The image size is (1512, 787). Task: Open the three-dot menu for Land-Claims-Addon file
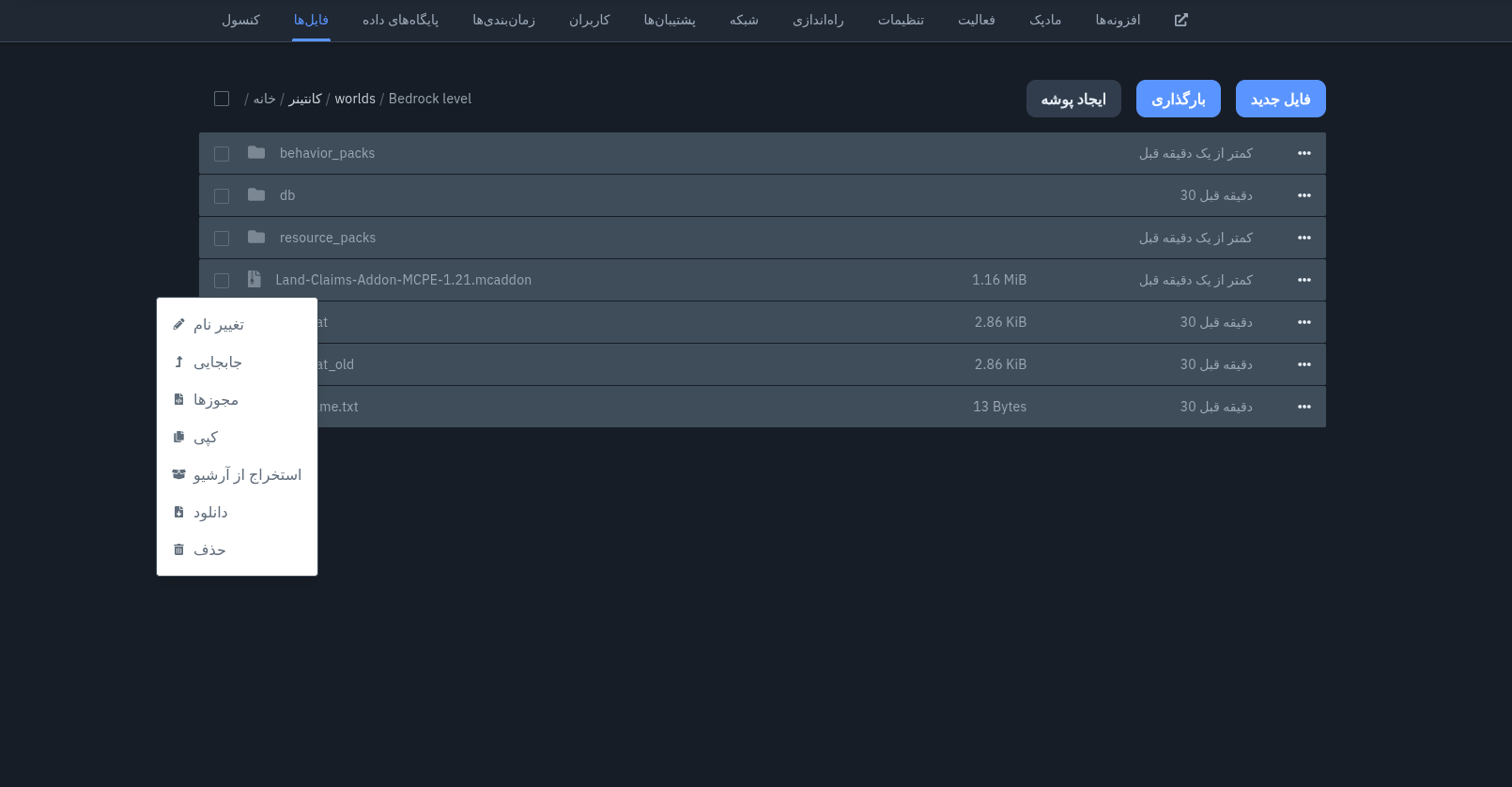click(1304, 280)
